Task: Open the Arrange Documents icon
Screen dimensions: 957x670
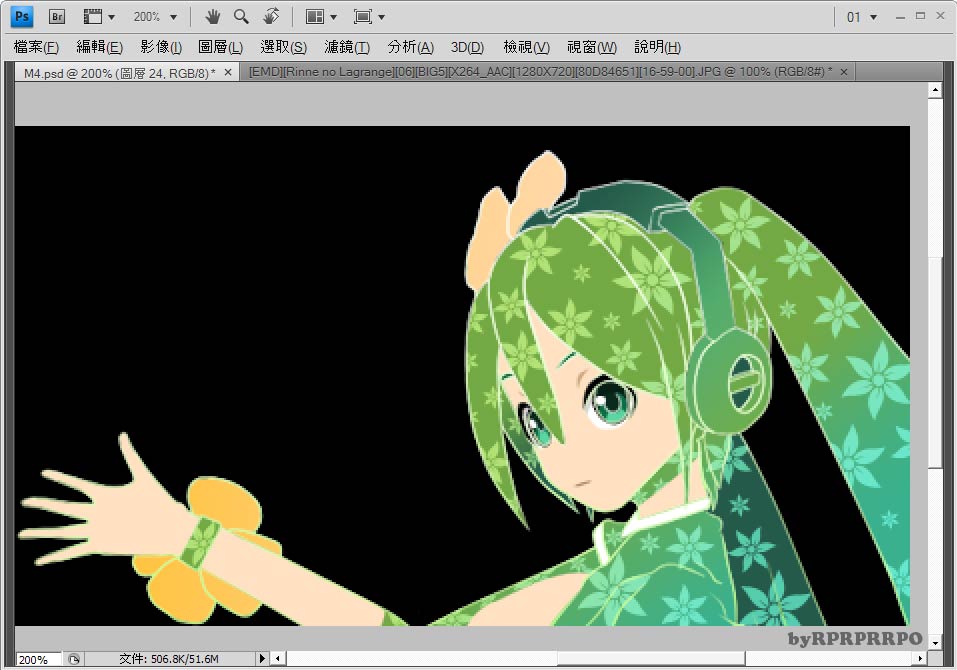Action: tap(315, 16)
